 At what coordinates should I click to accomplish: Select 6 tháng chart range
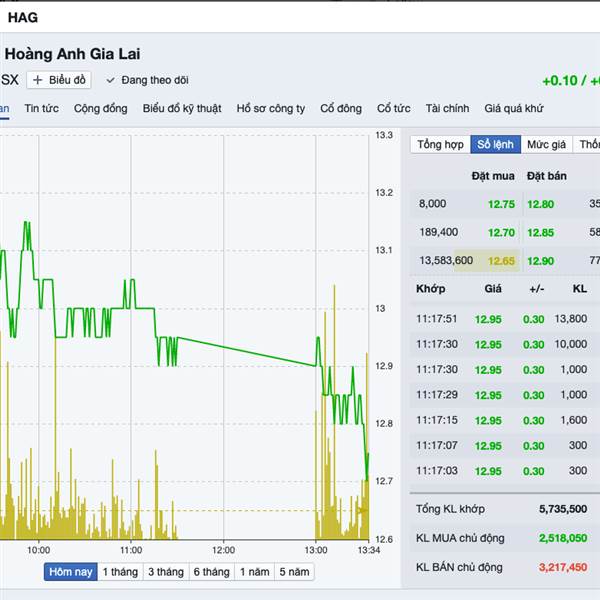pos(212,572)
